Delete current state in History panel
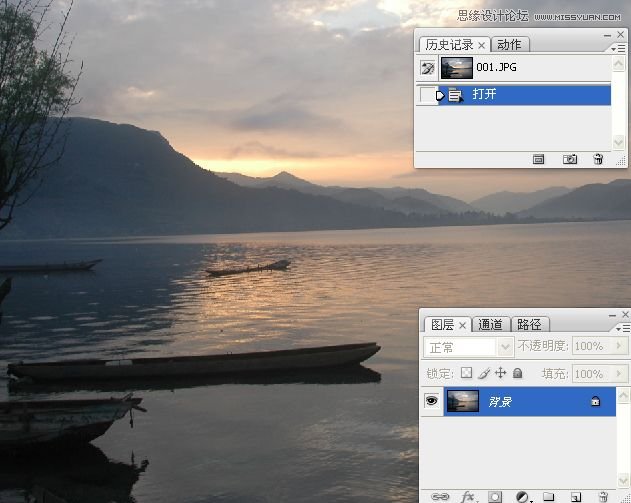The image size is (631, 503). (598, 159)
